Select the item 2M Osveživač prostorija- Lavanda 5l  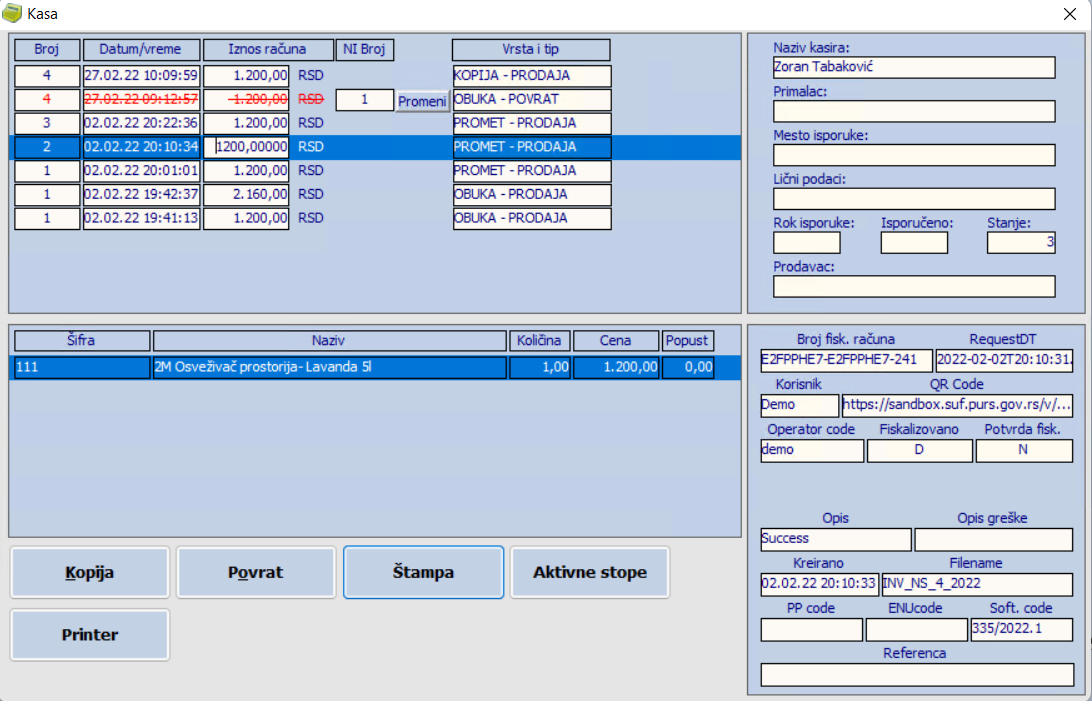pos(329,367)
